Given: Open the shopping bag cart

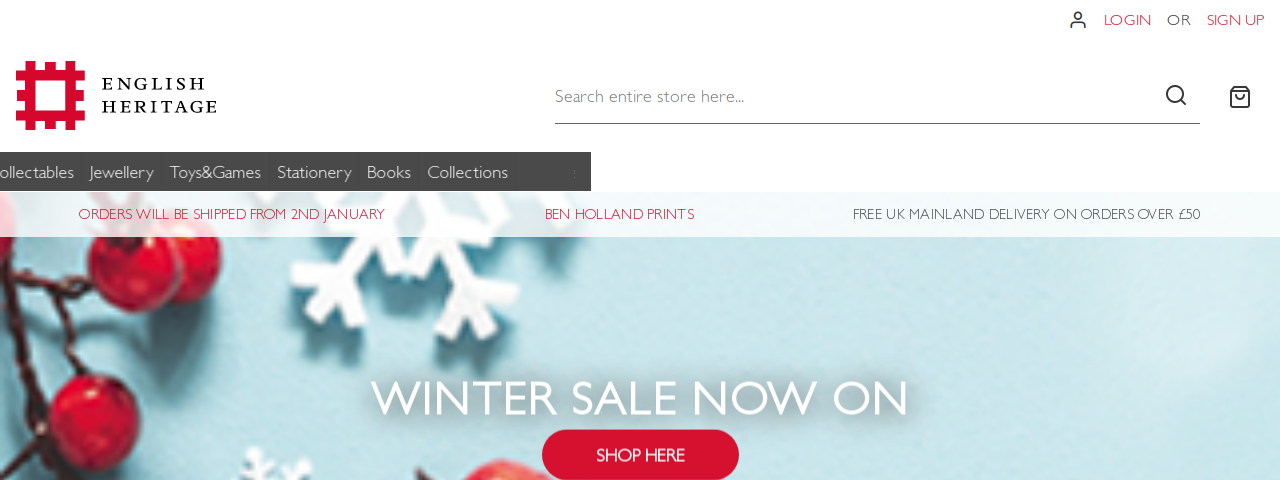Looking at the screenshot, I should 1240,97.
